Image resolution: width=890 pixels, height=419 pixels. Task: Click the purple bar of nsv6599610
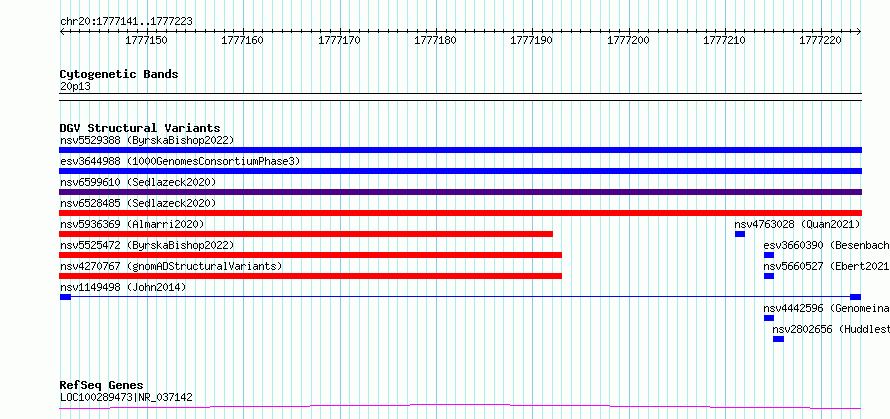pos(460,192)
